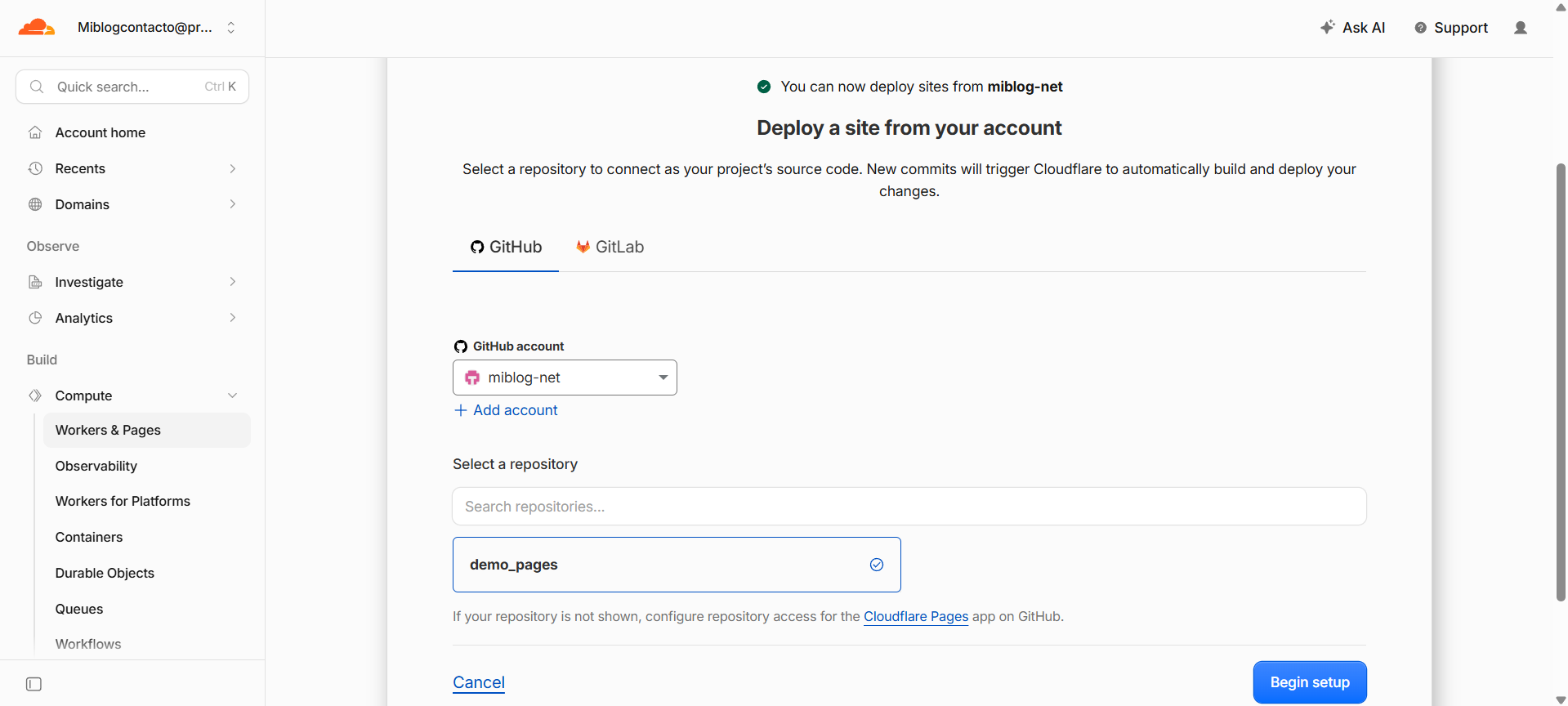
Task: Click the Compute diamond icon
Action: click(35, 395)
